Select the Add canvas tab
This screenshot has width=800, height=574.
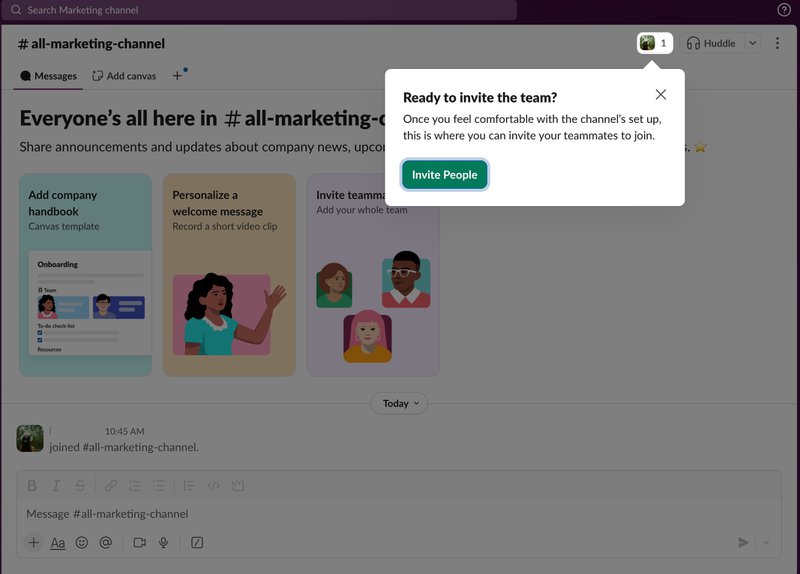point(124,76)
